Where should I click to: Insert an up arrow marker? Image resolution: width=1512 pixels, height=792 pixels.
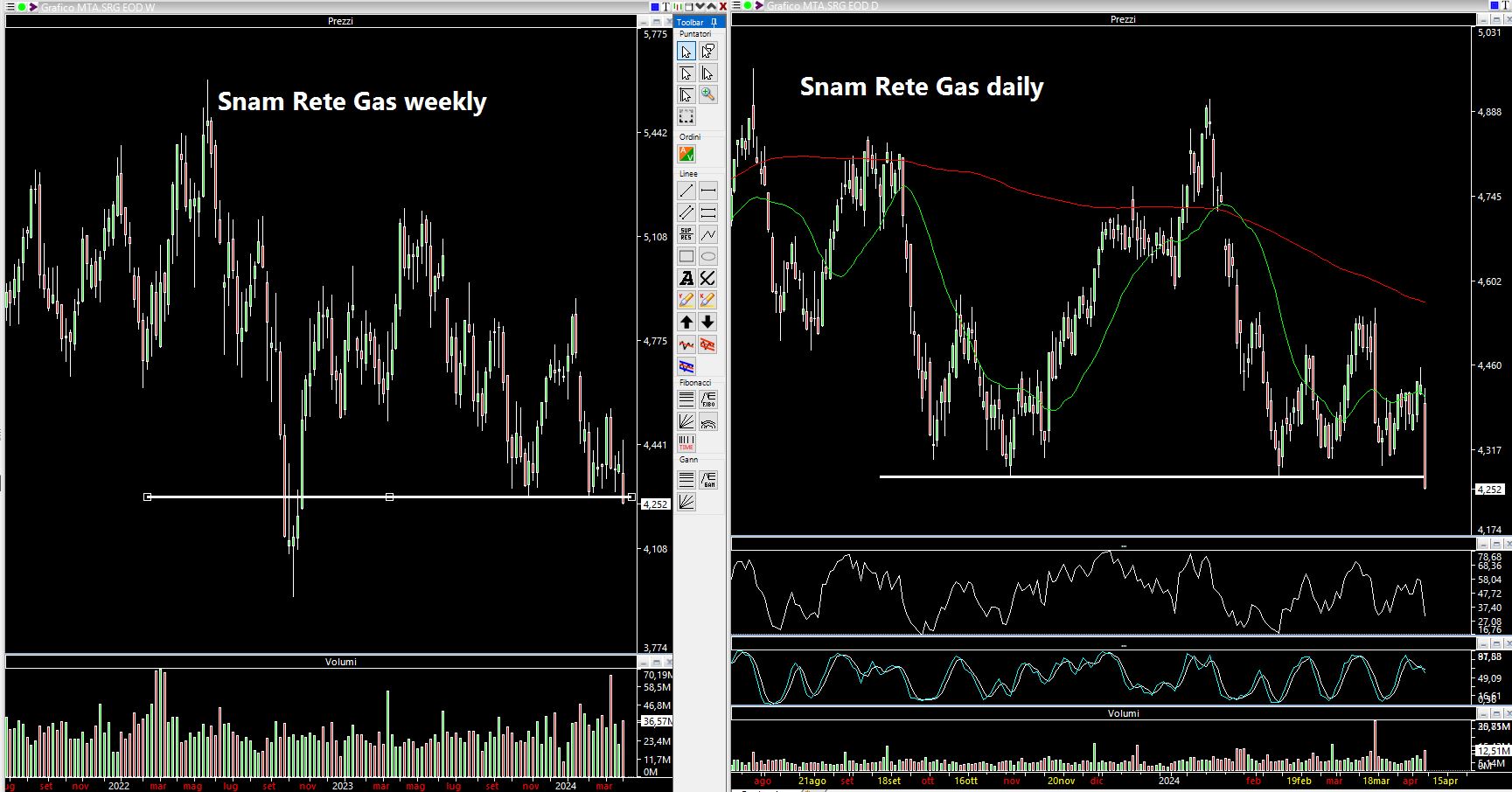click(x=686, y=322)
